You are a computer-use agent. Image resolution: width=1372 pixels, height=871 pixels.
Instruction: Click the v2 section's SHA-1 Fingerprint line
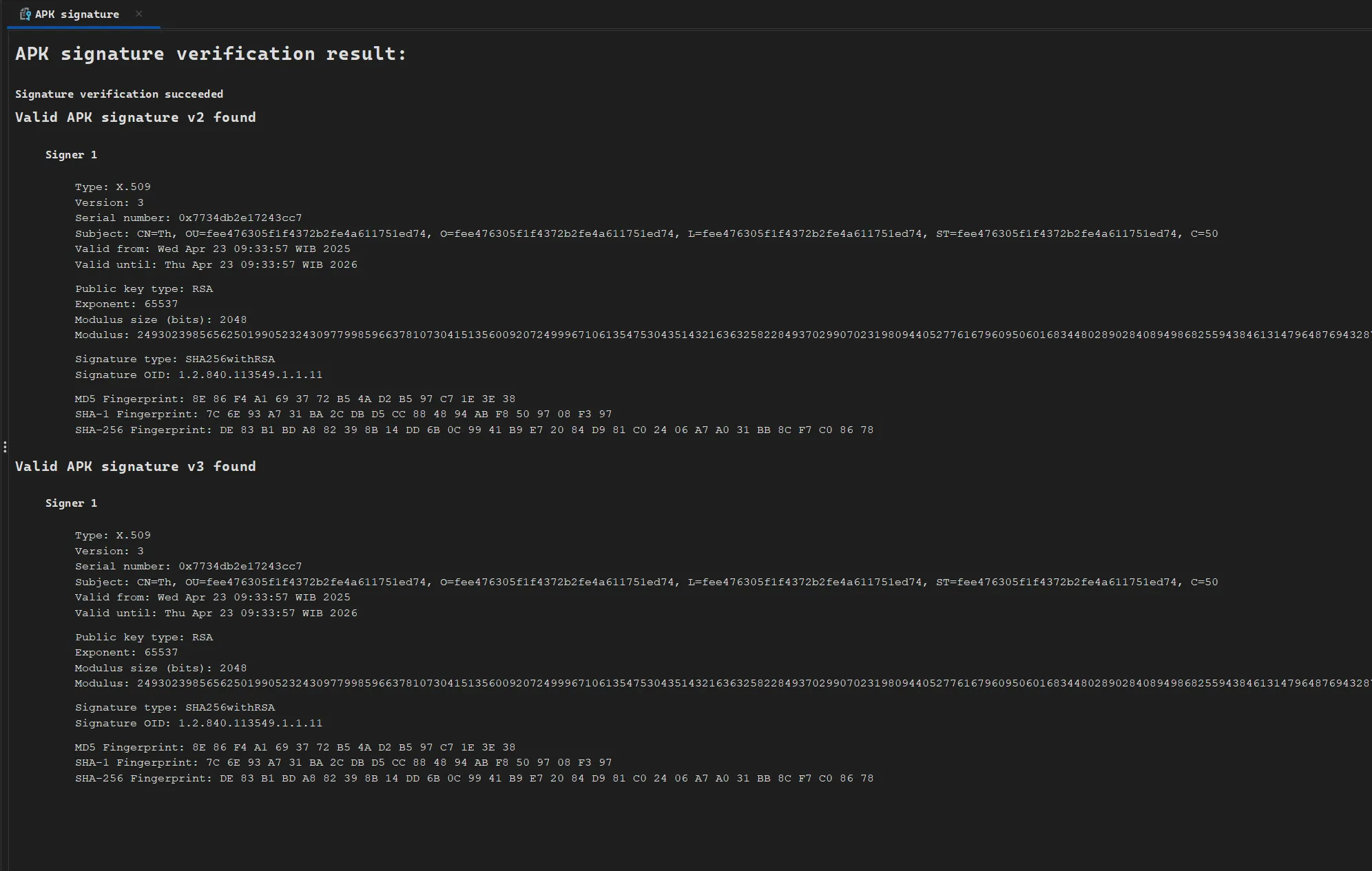343,414
